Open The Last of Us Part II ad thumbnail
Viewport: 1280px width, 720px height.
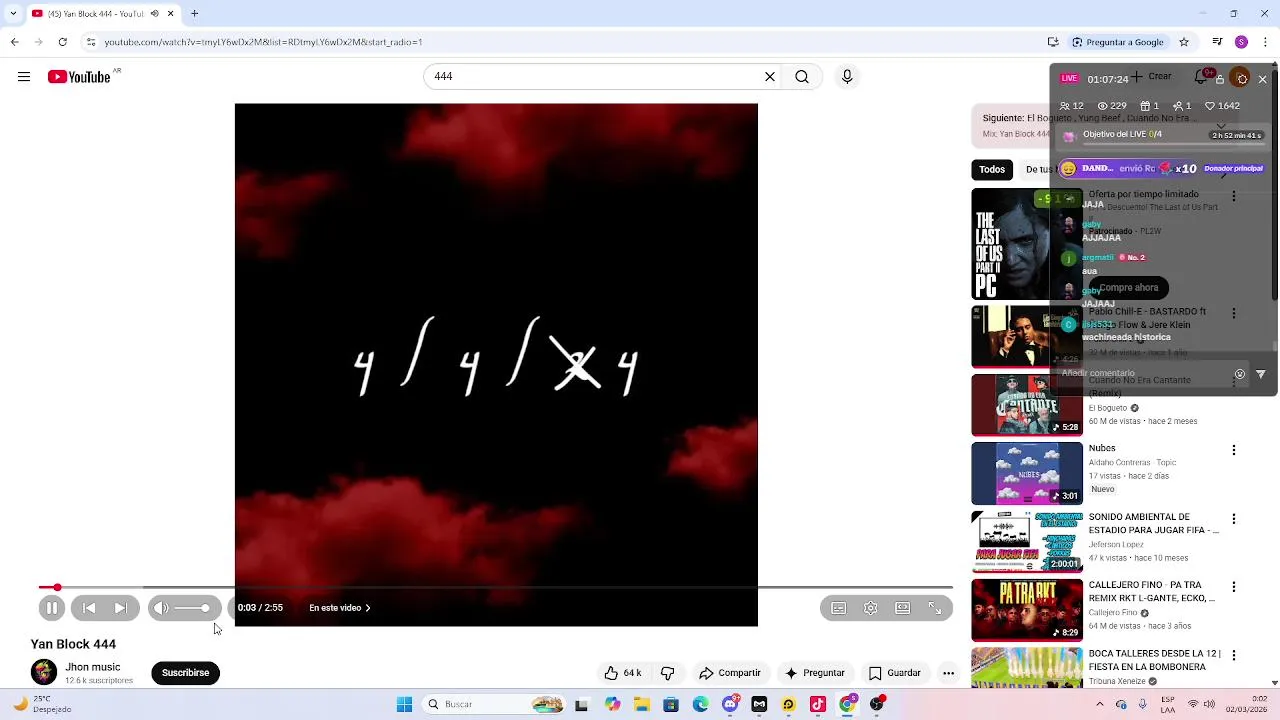(1027, 244)
